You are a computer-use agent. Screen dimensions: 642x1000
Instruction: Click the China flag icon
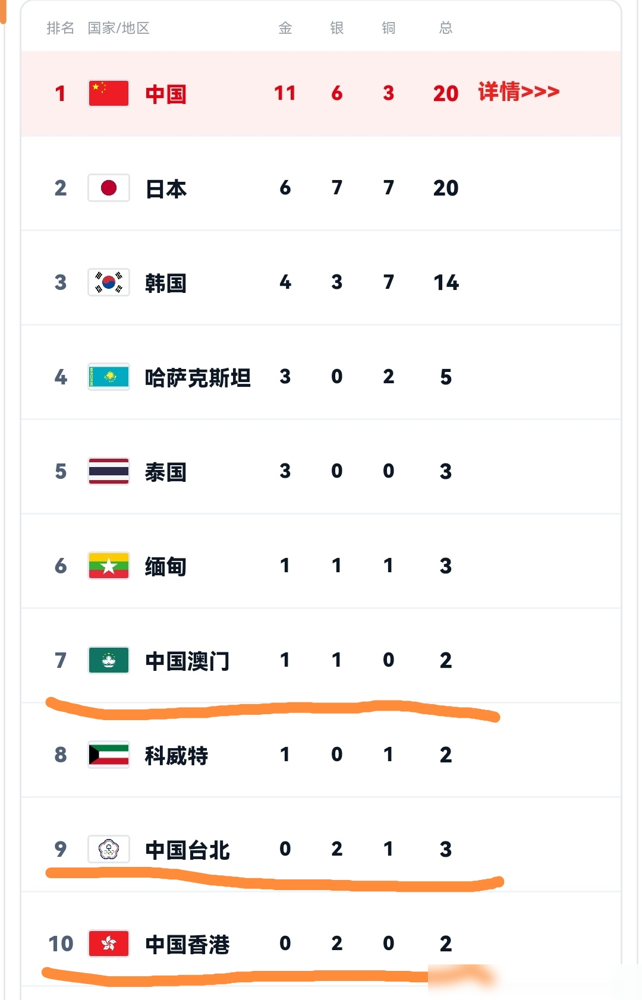point(108,94)
